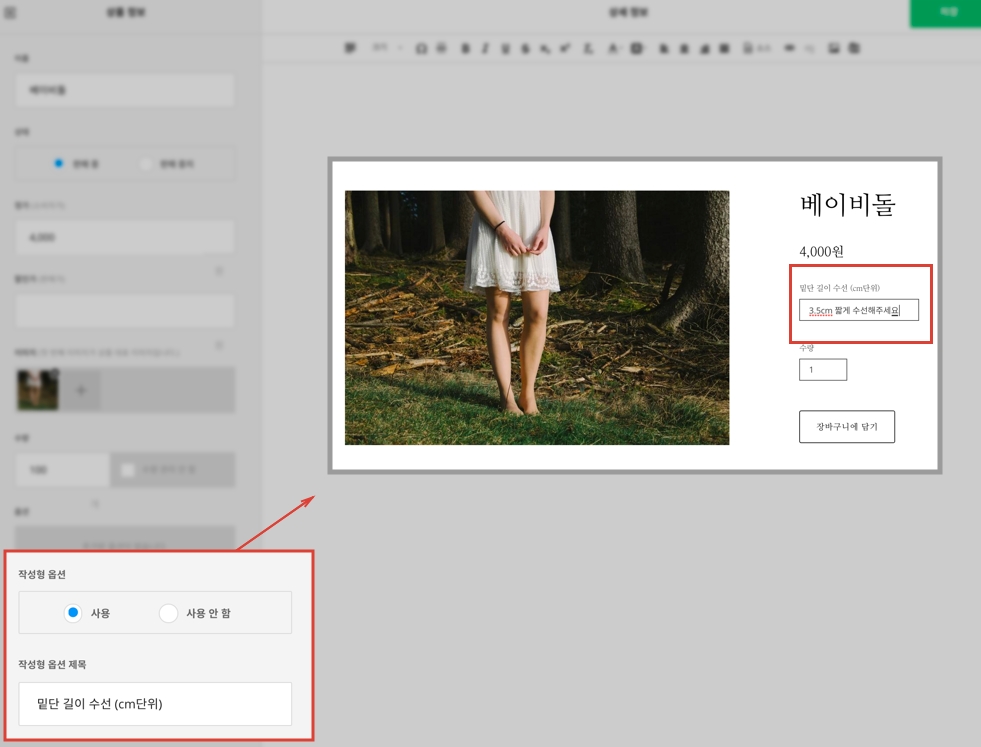Select the '사용 안 함' radio button
This screenshot has height=747, width=981.
pos(168,613)
